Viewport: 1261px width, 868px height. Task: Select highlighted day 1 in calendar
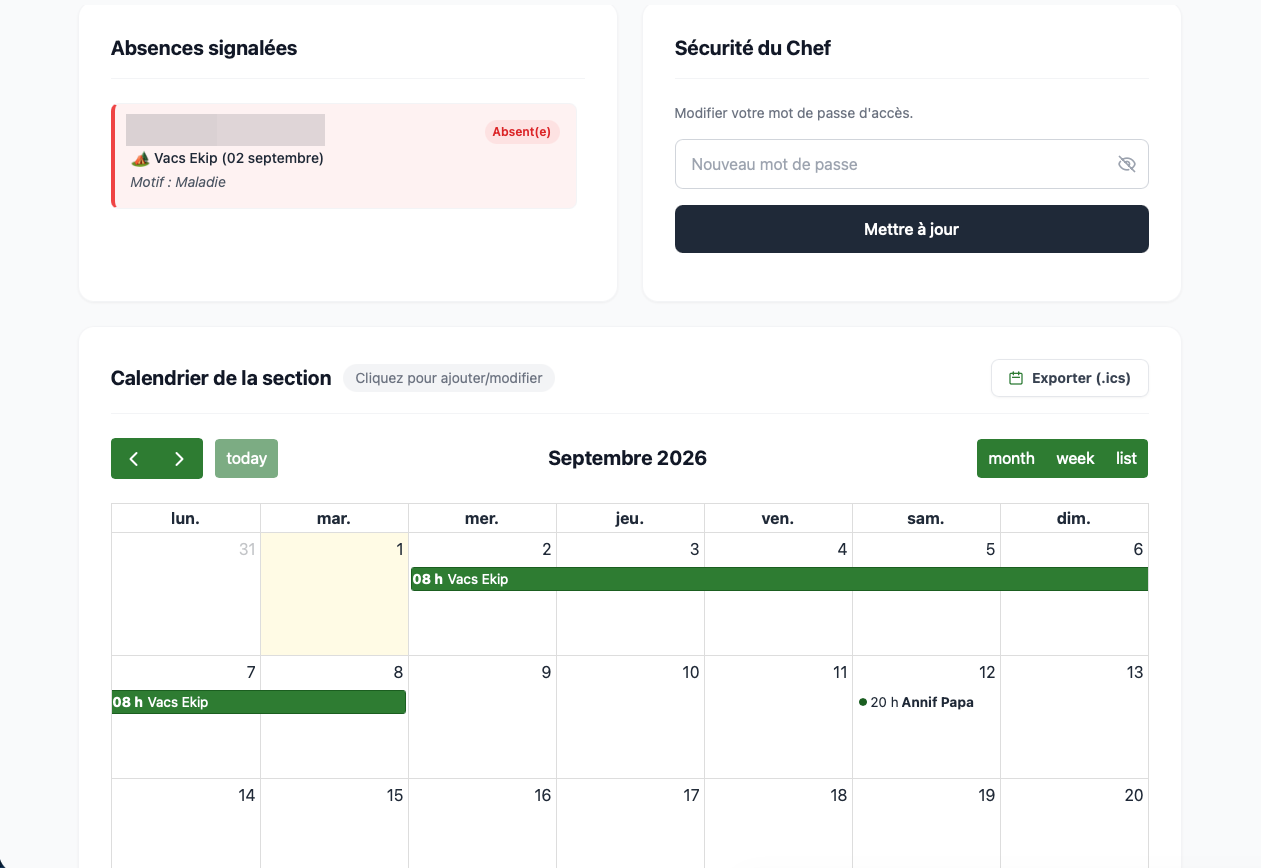click(x=334, y=594)
